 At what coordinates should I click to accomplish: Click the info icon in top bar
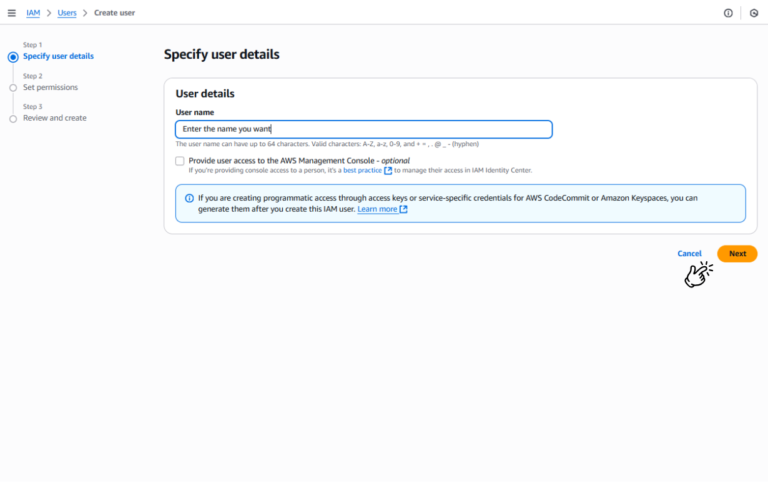click(x=728, y=13)
